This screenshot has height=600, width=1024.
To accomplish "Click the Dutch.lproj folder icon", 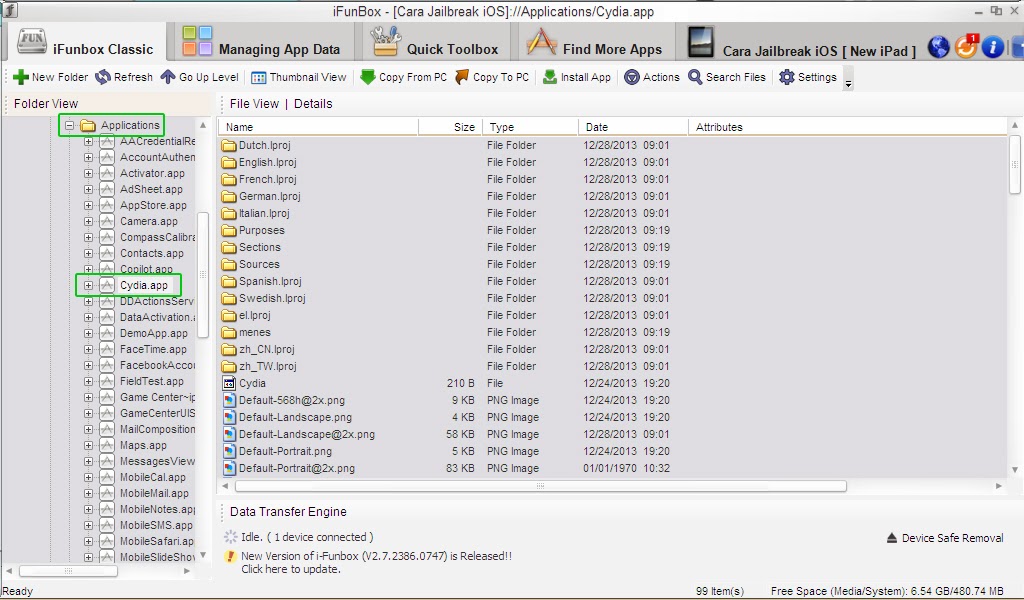I will click(229, 145).
